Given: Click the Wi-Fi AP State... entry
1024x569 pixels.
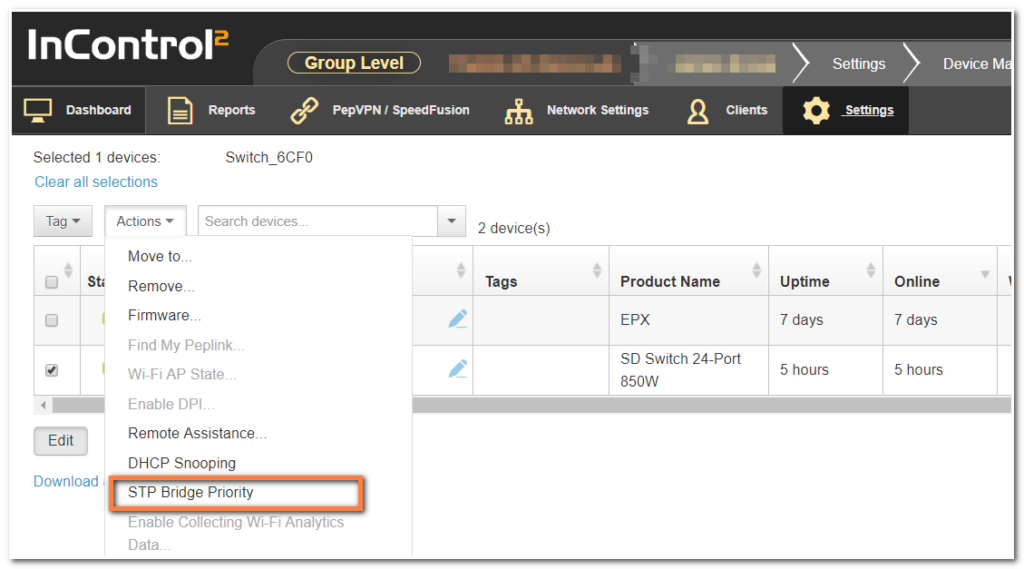Looking at the screenshot, I should click(x=182, y=374).
